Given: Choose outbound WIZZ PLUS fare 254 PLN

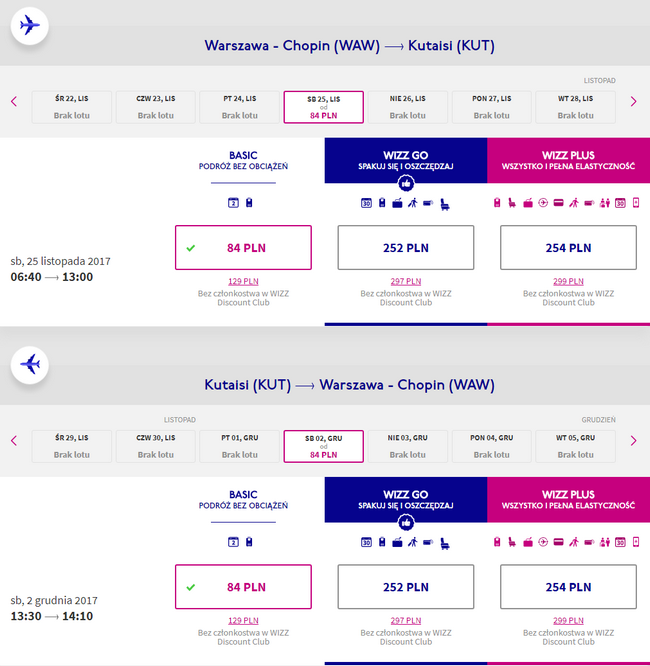Looking at the screenshot, I should tap(568, 248).
